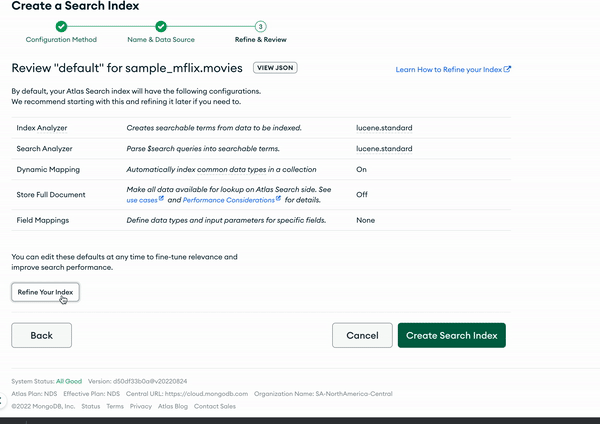The image size is (600, 424).
Task: Visit the Atlas Blog footer link
Action: point(173,407)
